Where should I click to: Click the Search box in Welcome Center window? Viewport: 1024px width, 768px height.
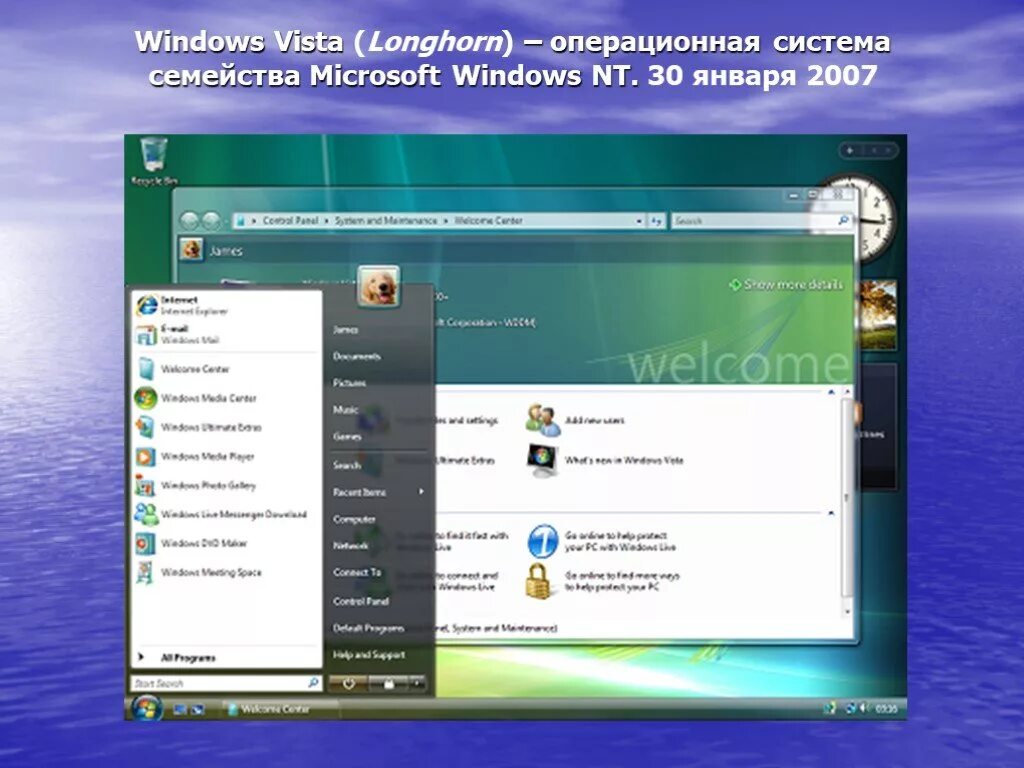click(762, 221)
